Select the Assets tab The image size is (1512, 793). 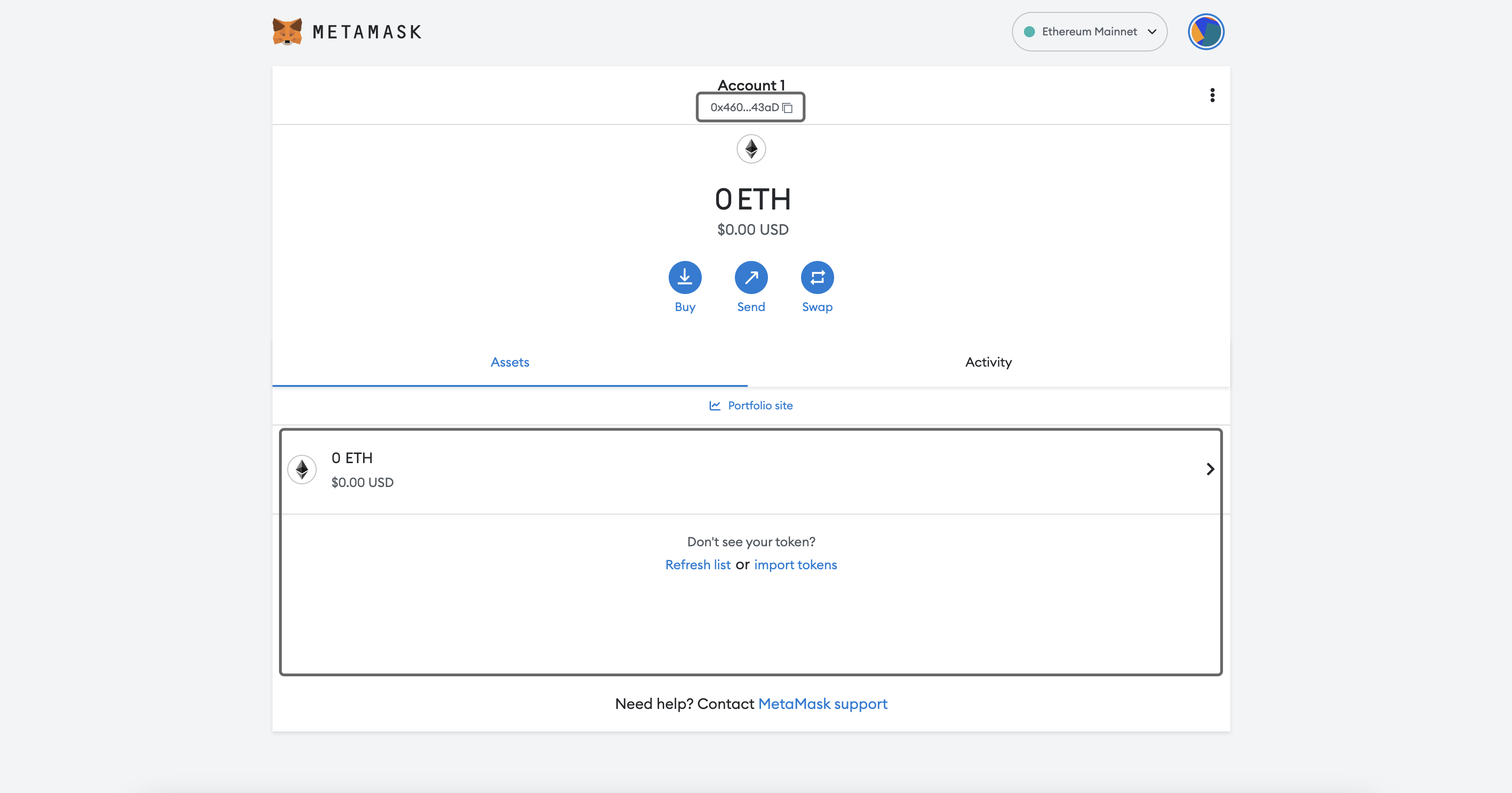point(510,362)
